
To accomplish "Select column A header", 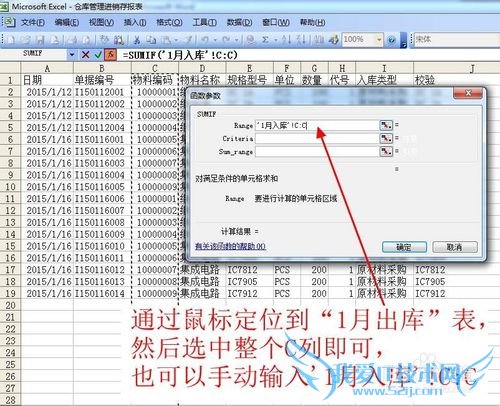I will [x=47, y=68].
